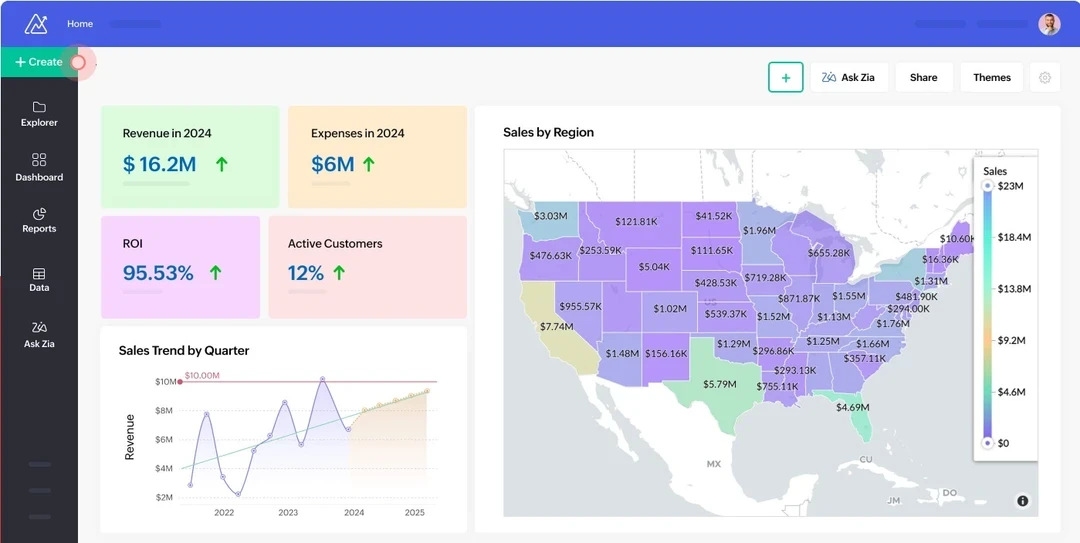Open dashboard settings gear icon

[x=1045, y=77]
